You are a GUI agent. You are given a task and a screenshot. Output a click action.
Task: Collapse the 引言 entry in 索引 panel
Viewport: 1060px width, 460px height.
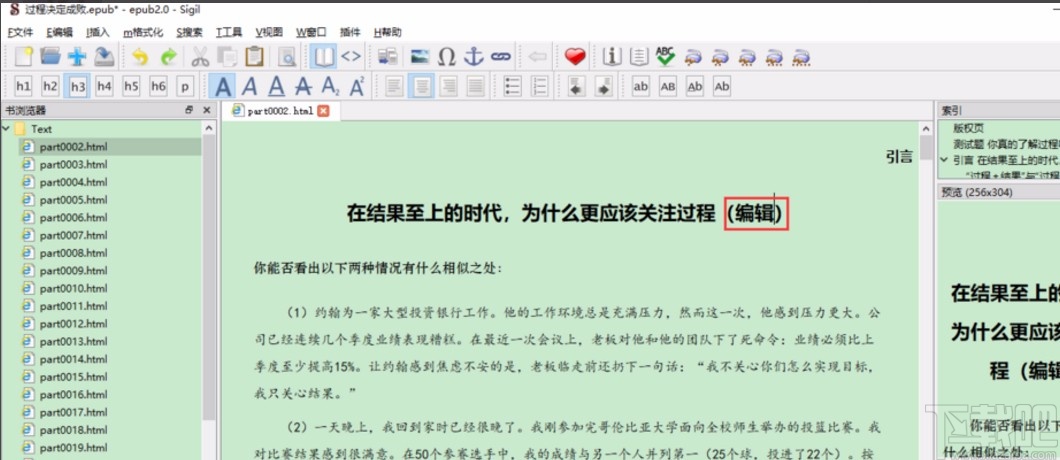coord(944,160)
